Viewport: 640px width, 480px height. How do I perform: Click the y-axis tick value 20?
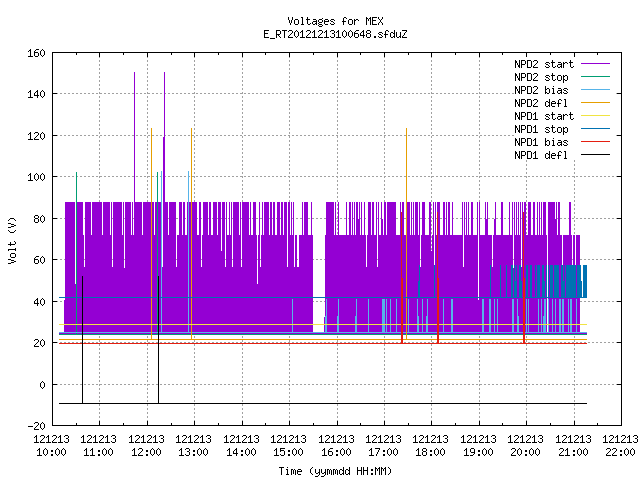coord(39,343)
